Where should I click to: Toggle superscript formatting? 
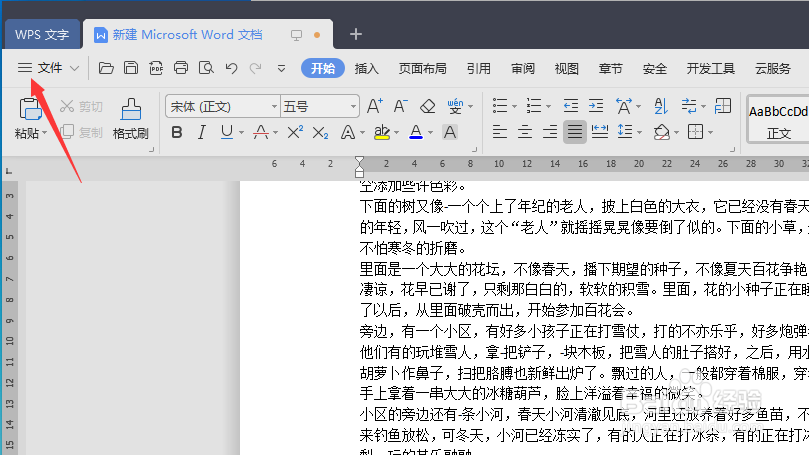click(x=295, y=133)
